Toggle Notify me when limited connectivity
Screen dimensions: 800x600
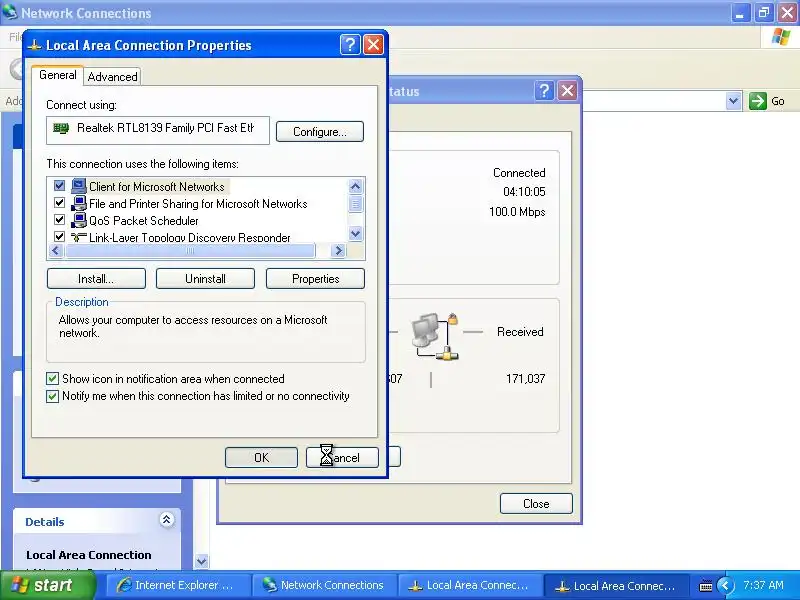(52, 396)
